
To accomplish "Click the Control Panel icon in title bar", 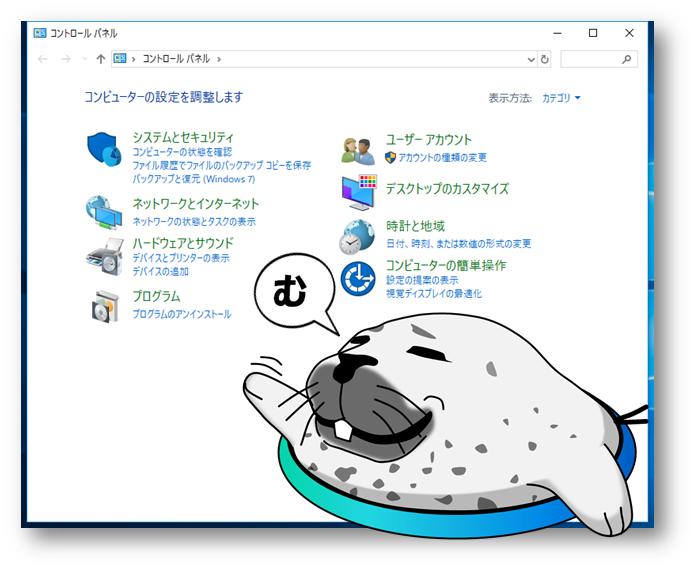I will tap(40, 33).
